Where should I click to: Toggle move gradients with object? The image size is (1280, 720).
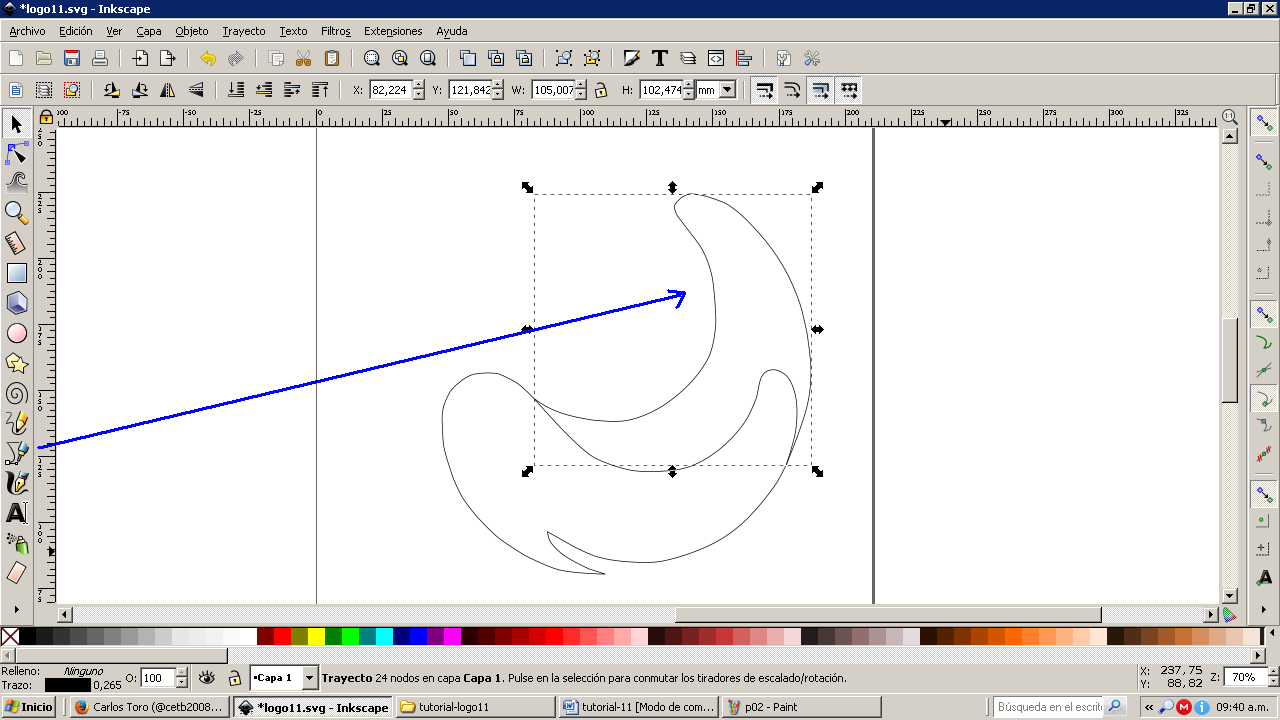click(820, 90)
